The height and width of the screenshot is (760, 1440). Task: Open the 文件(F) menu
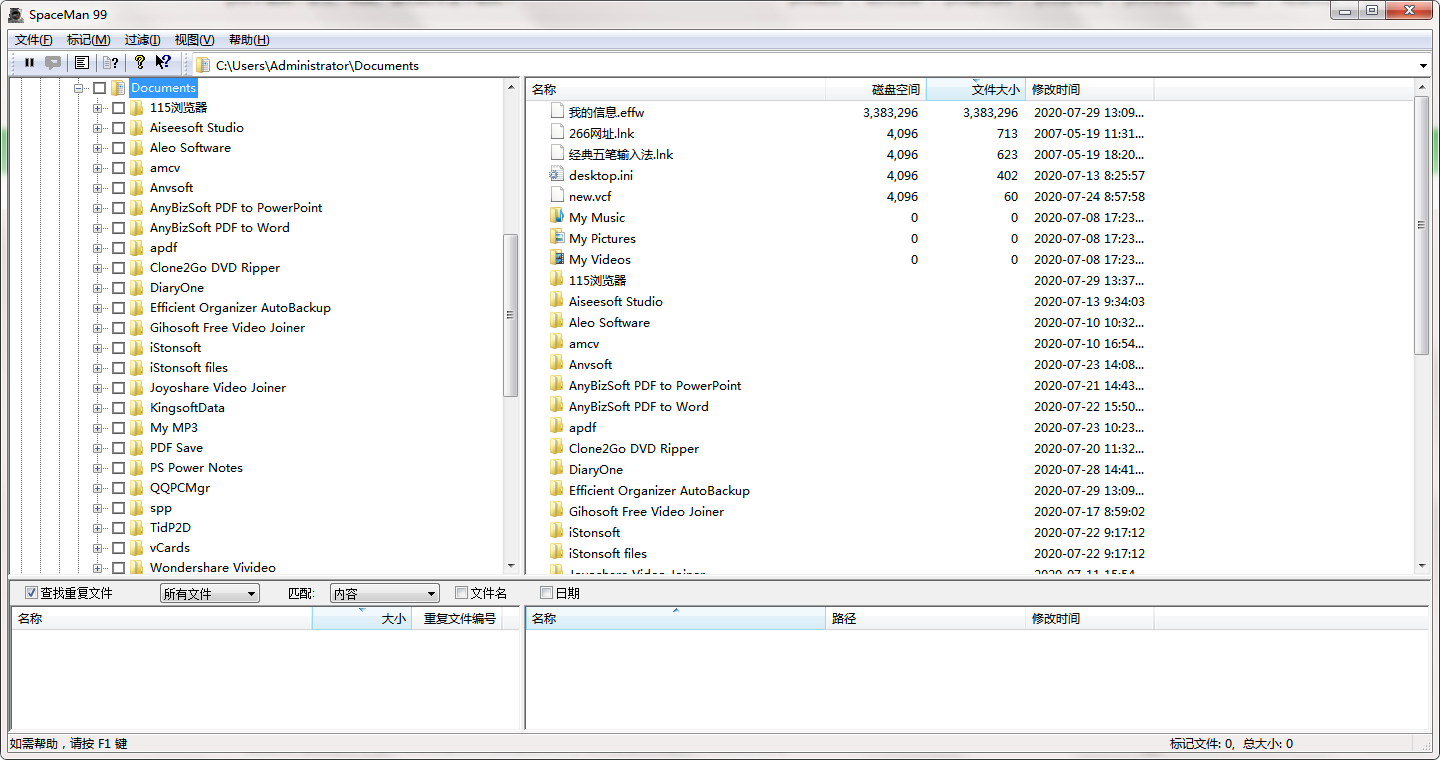click(x=34, y=40)
